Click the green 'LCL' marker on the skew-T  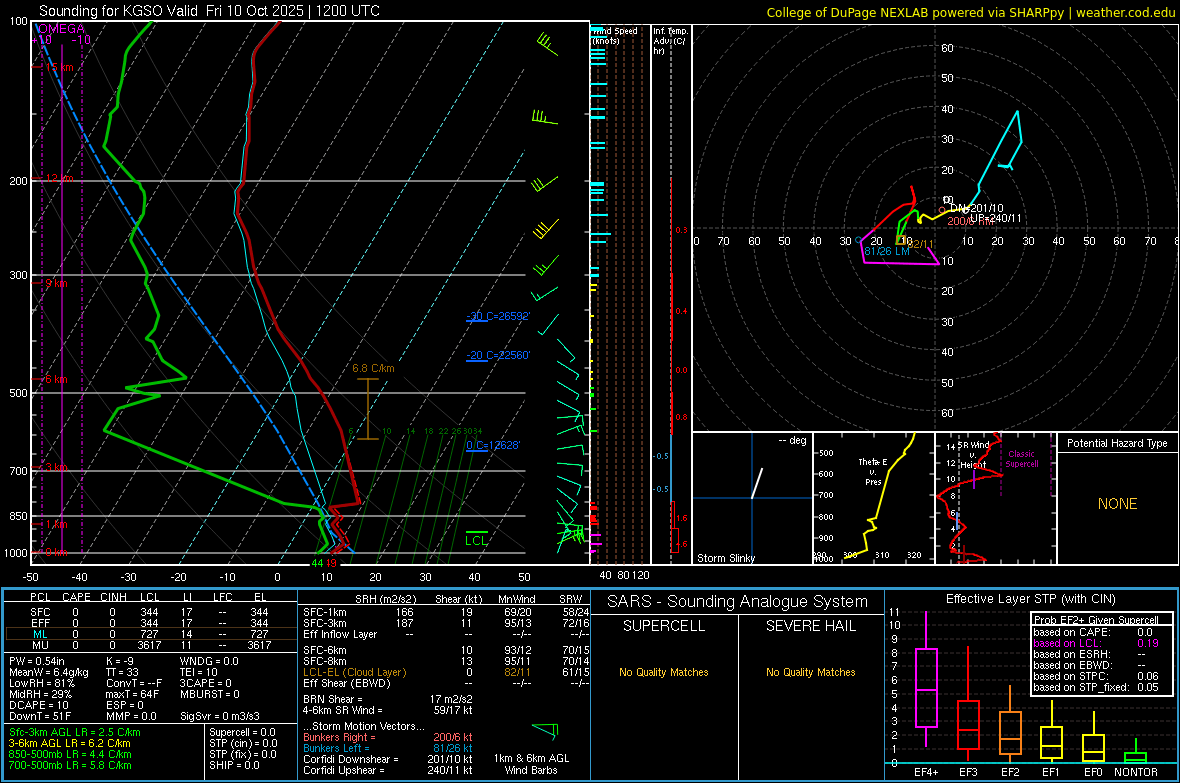coord(476,540)
